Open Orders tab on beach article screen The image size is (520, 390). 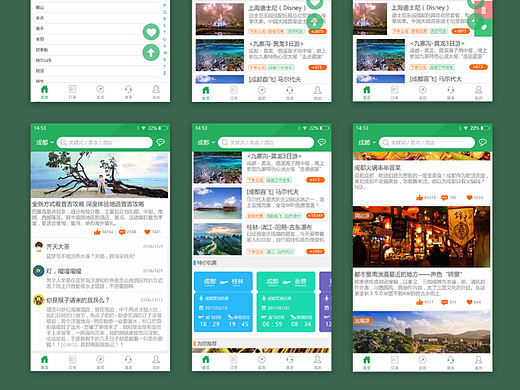point(72,359)
